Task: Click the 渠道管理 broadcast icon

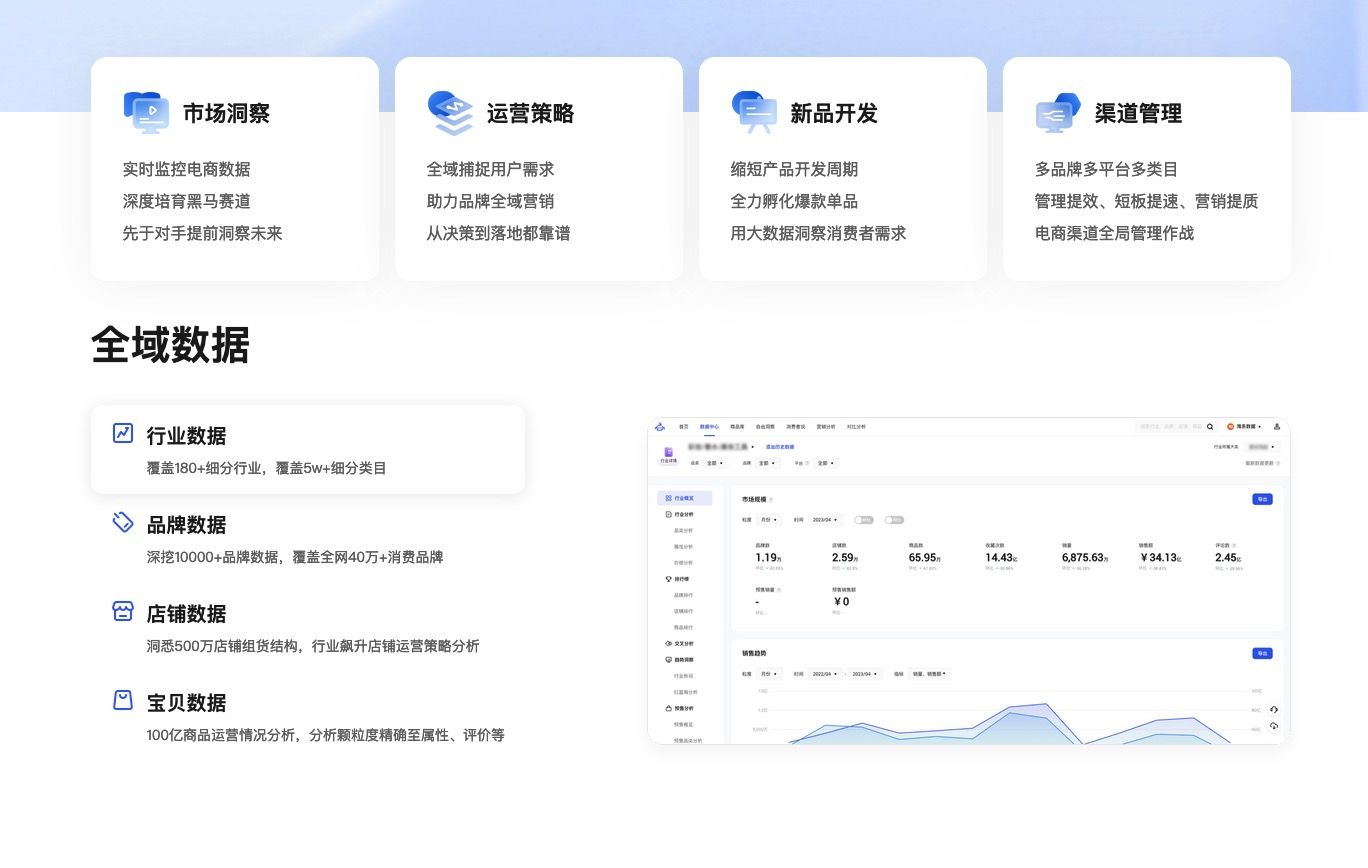Action: (1056, 112)
